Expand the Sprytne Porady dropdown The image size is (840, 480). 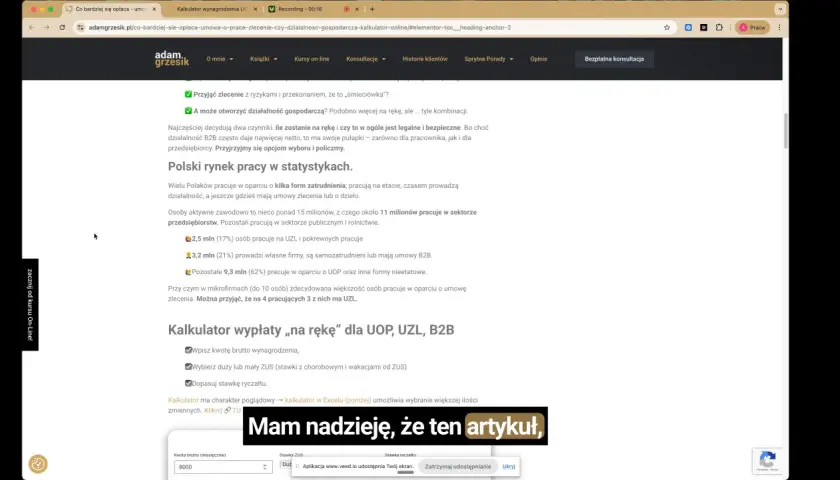[x=489, y=59]
